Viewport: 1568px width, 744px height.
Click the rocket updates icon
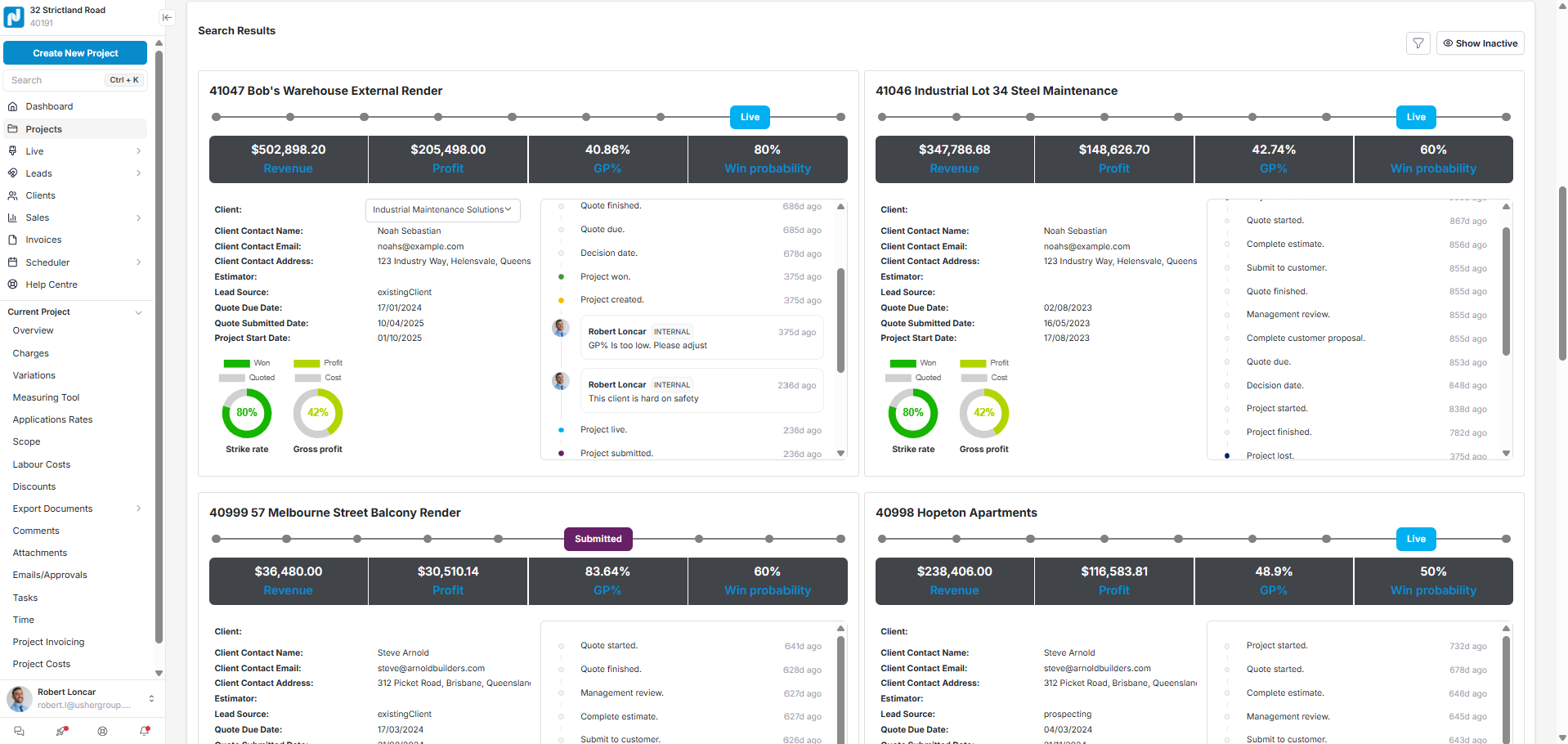61,731
